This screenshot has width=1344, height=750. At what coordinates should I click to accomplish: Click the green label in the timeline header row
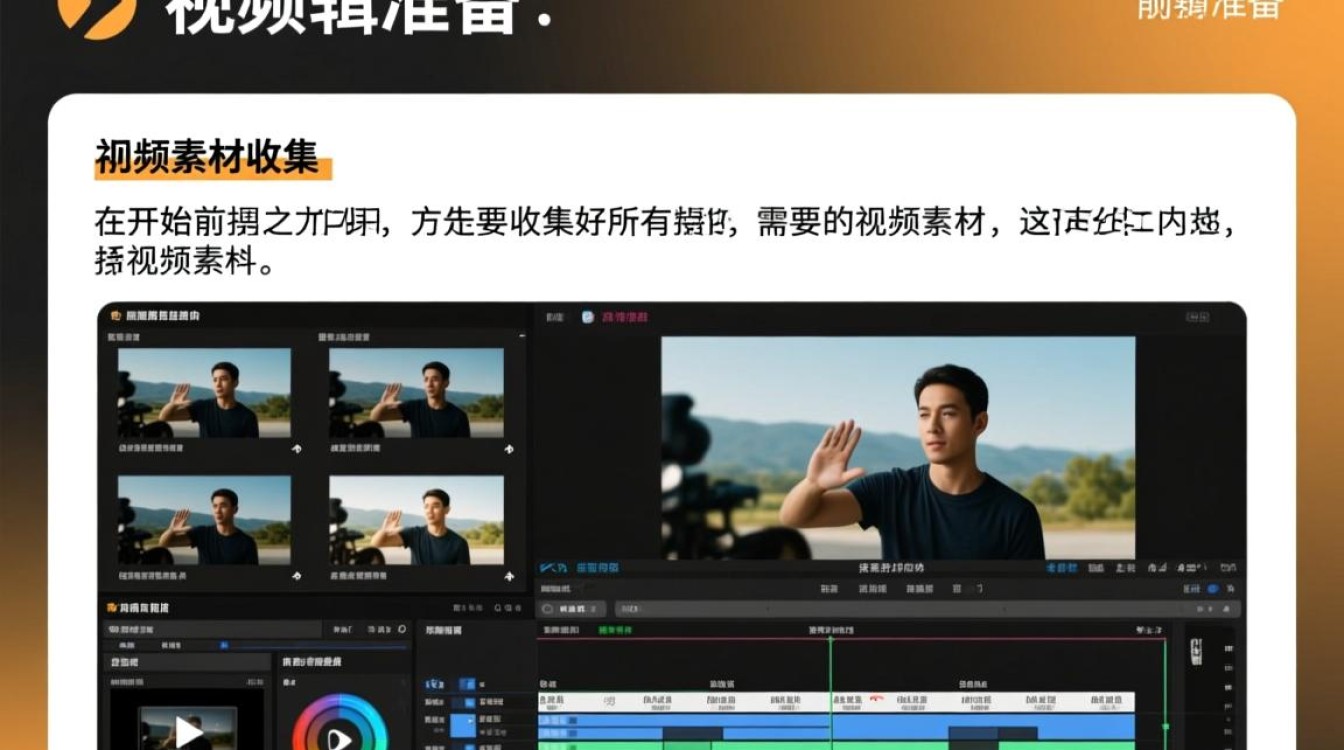pos(614,631)
